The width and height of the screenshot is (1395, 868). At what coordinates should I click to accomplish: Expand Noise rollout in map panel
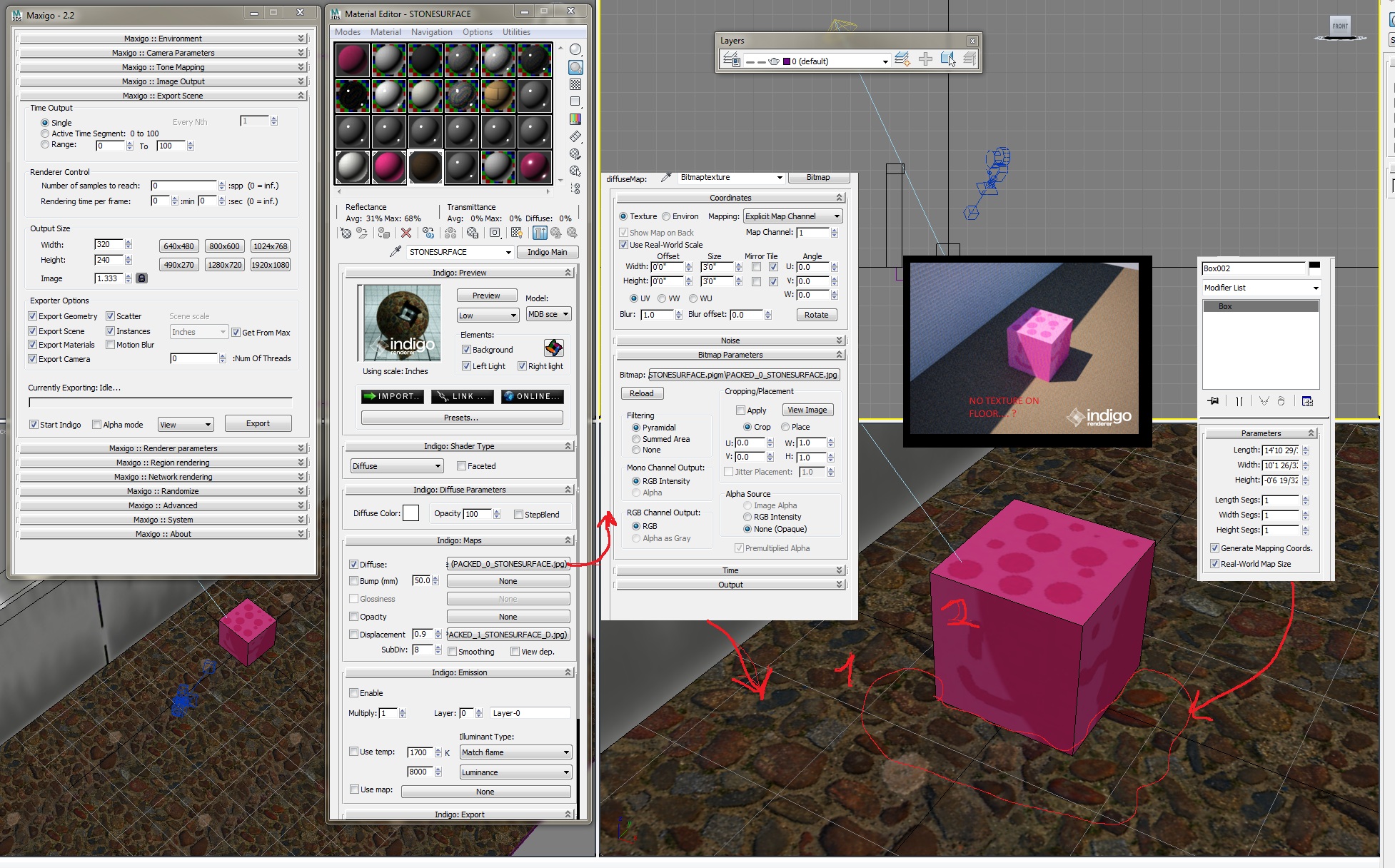[x=730, y=340]
